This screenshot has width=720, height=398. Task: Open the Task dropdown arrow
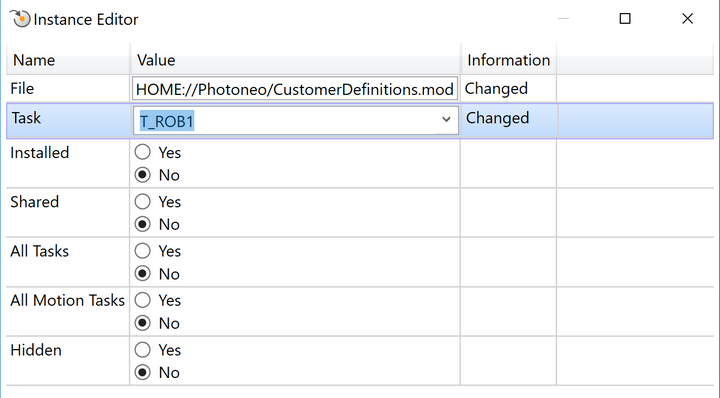pyautogui.click(x=446, y=120)
